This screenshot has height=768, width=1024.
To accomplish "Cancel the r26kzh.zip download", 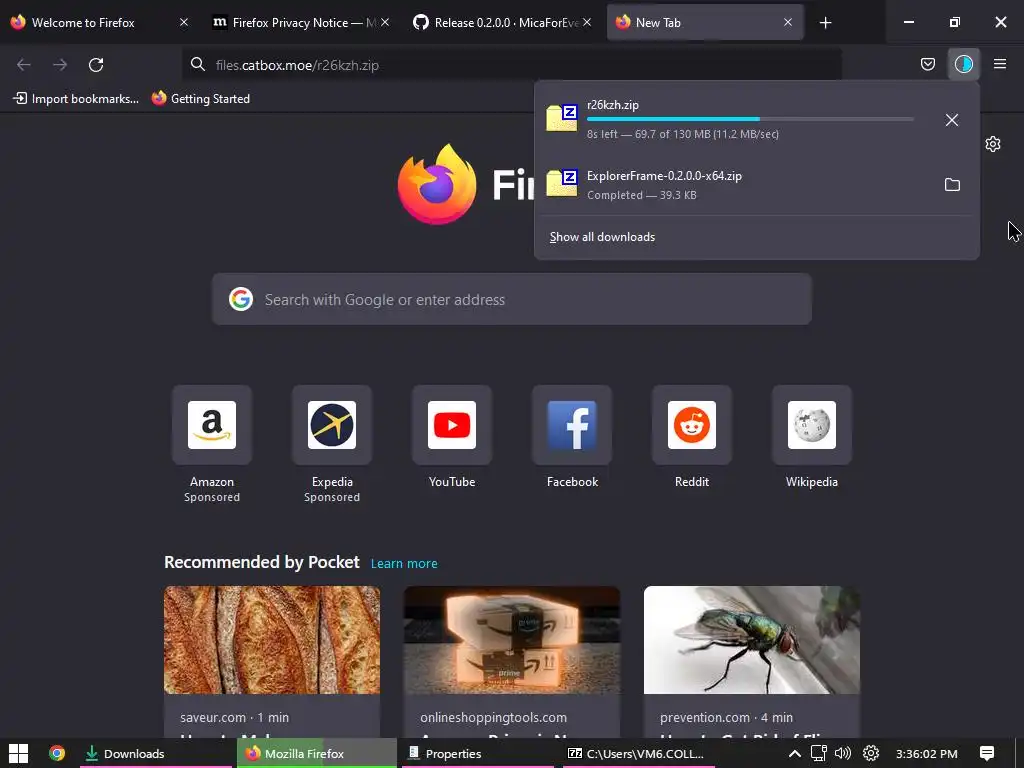I will tap(952, 120).
